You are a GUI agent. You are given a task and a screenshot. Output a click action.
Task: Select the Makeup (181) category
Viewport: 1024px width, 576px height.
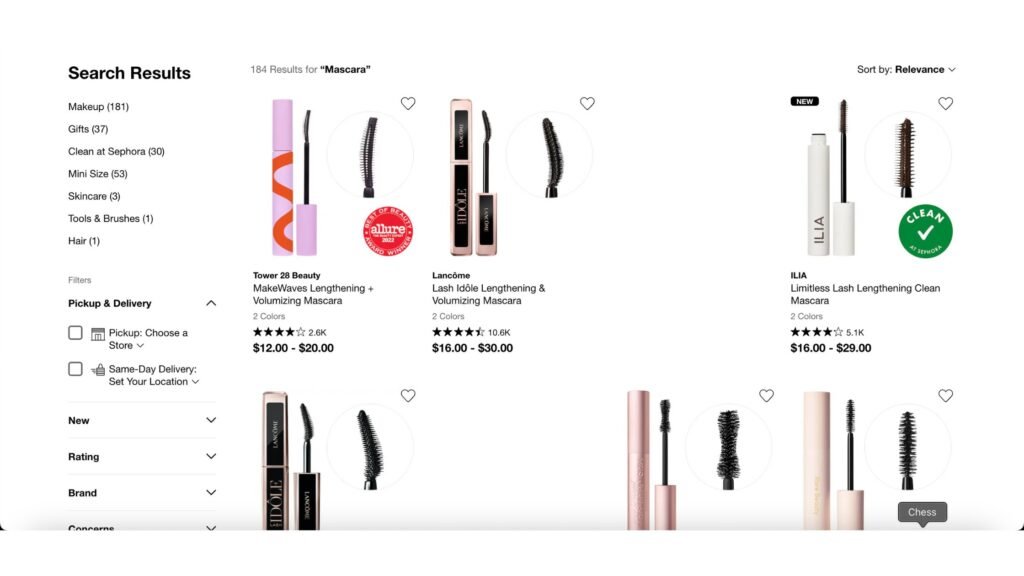click(98, 106)
